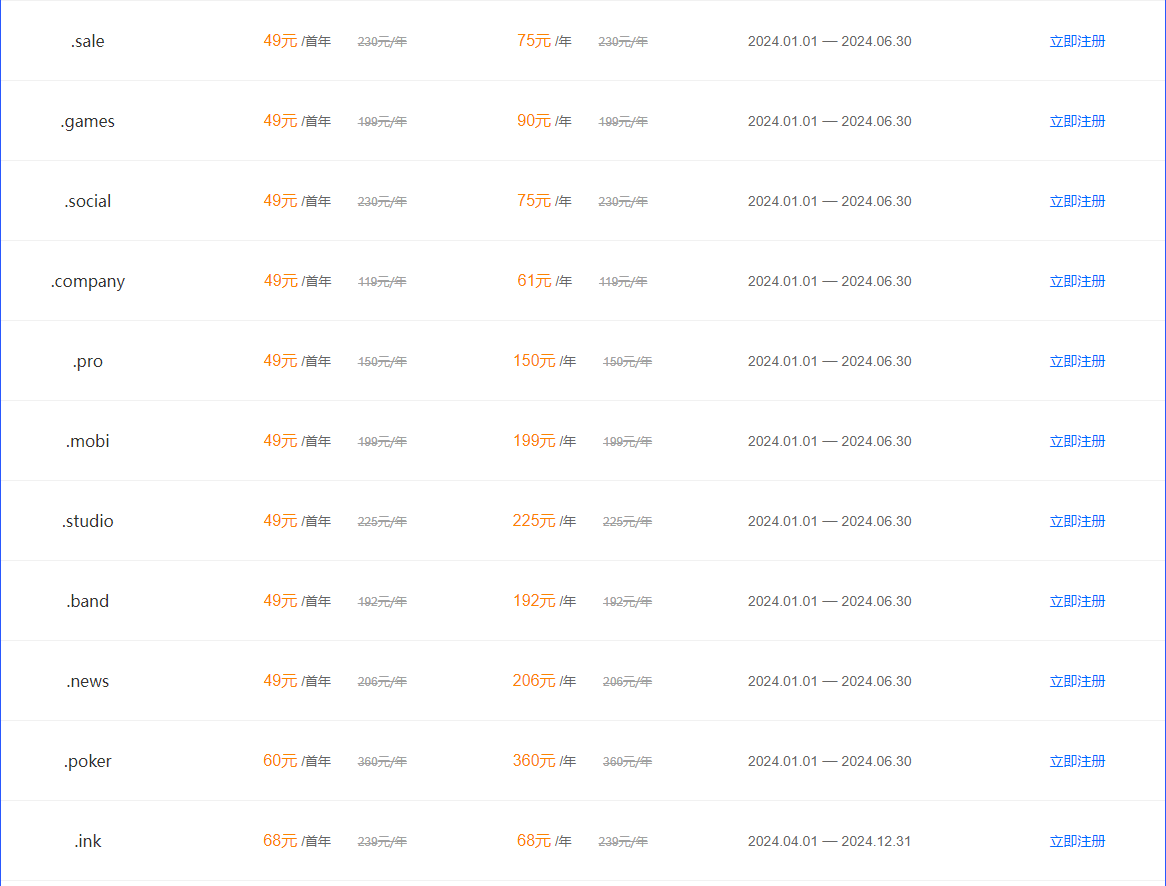
Task: Click 立即注册 for the .news domain
Action: [x=1077, y=681]
